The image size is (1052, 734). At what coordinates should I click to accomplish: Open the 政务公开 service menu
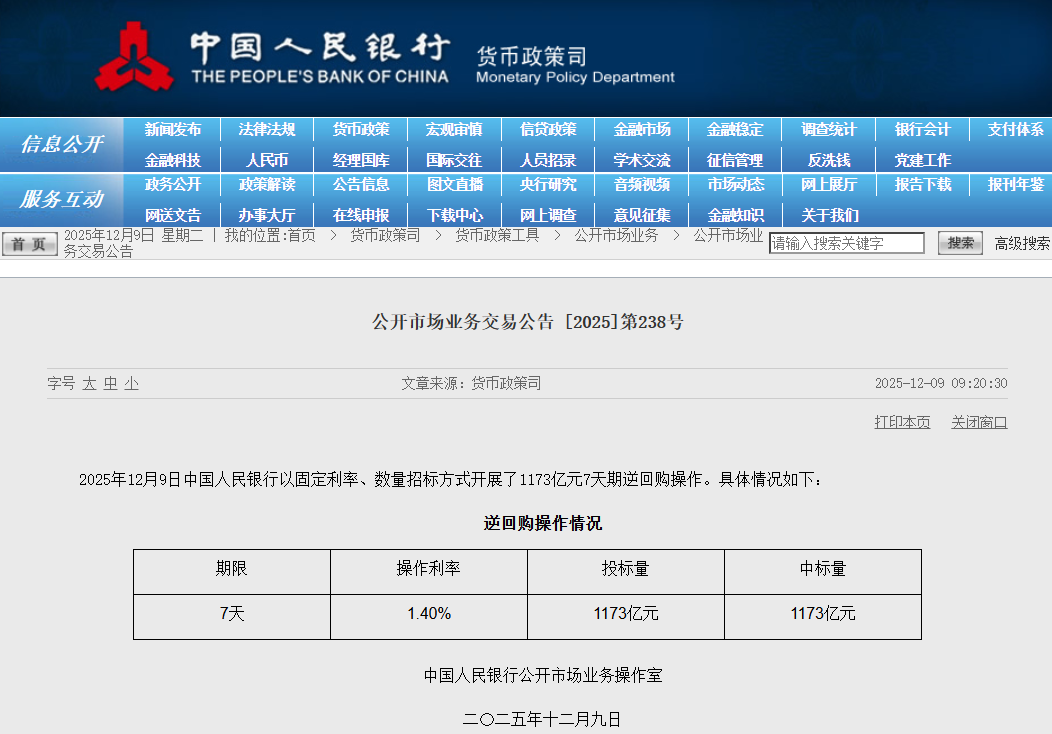[x=172, y=185]
